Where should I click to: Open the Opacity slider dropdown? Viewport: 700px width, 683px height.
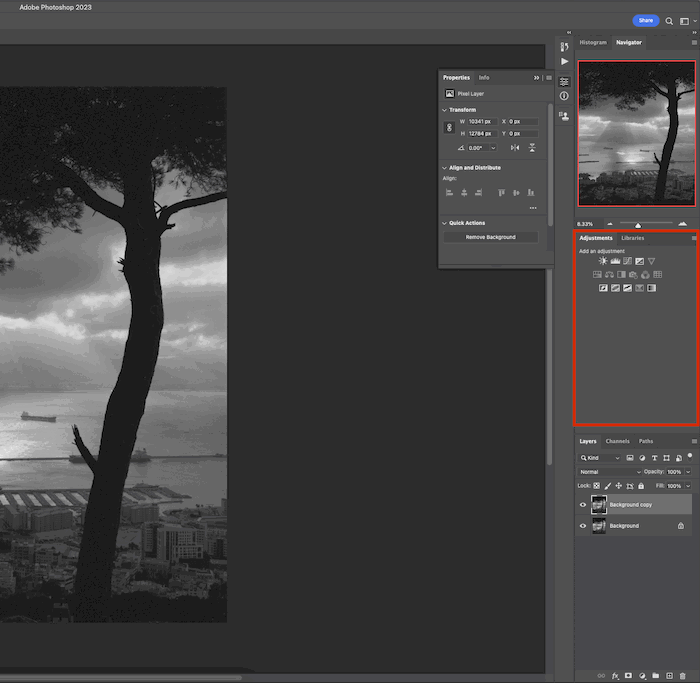[688, 472]
